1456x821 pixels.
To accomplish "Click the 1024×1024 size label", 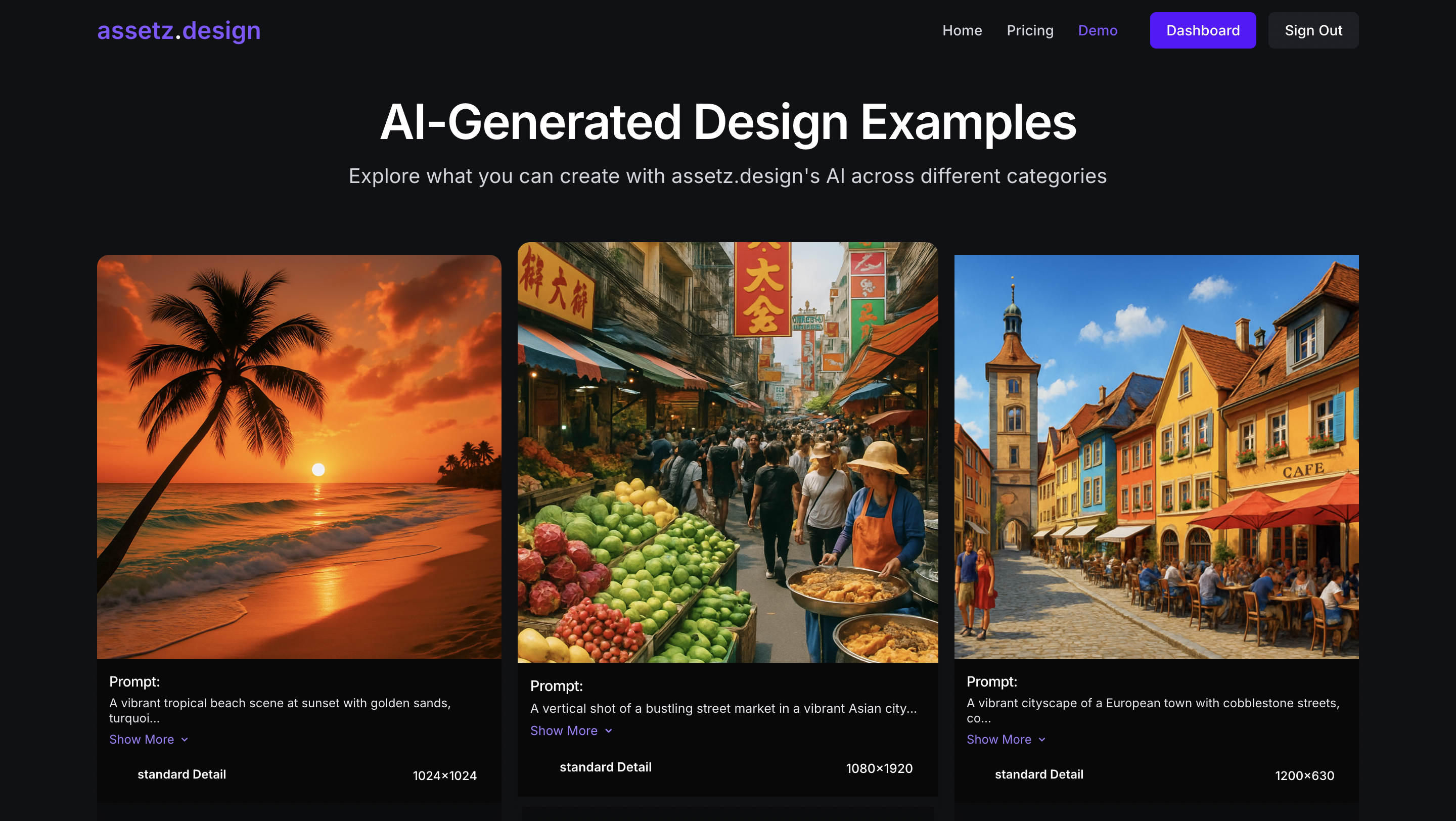I will pyautogui.click(x=444, y=775).
